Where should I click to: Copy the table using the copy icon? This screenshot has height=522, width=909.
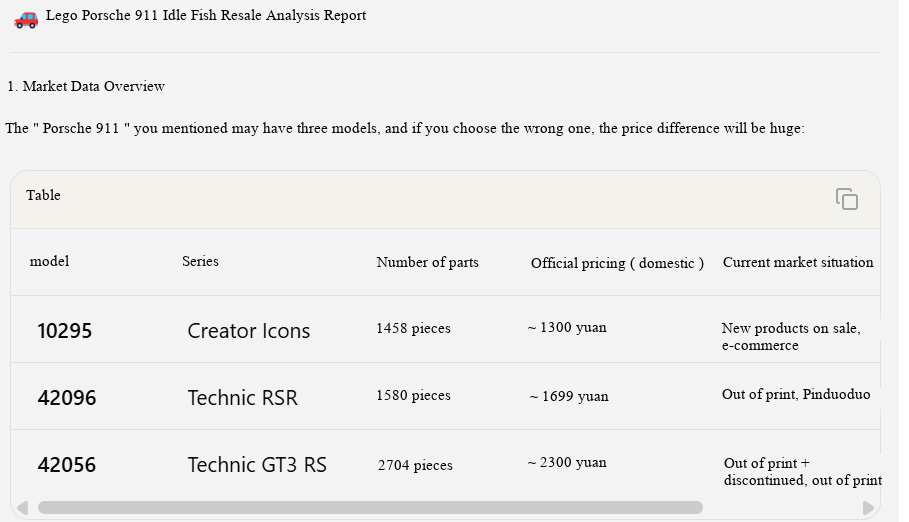coord(846,199)
